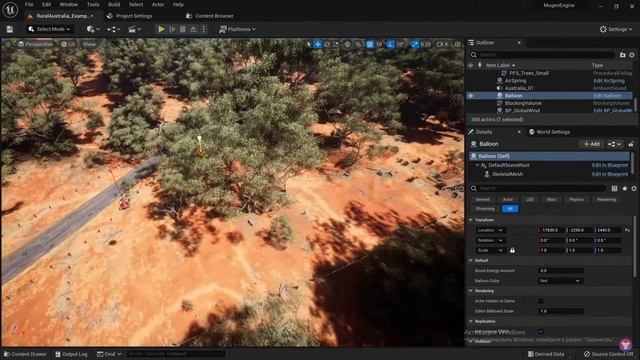This screenshot has height=360, width=640.
Task: Open the Window menu
Action: click(69, 4)
